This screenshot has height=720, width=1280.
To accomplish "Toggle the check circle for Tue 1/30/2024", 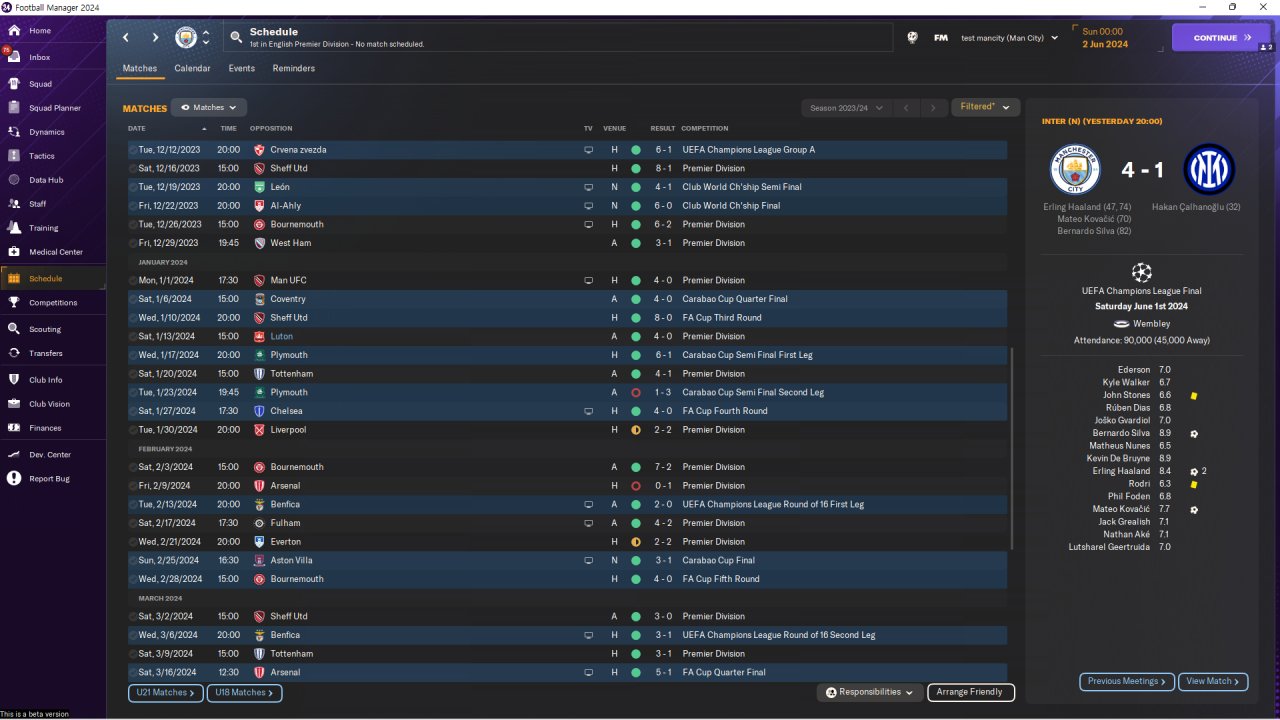I will (133, 430).
